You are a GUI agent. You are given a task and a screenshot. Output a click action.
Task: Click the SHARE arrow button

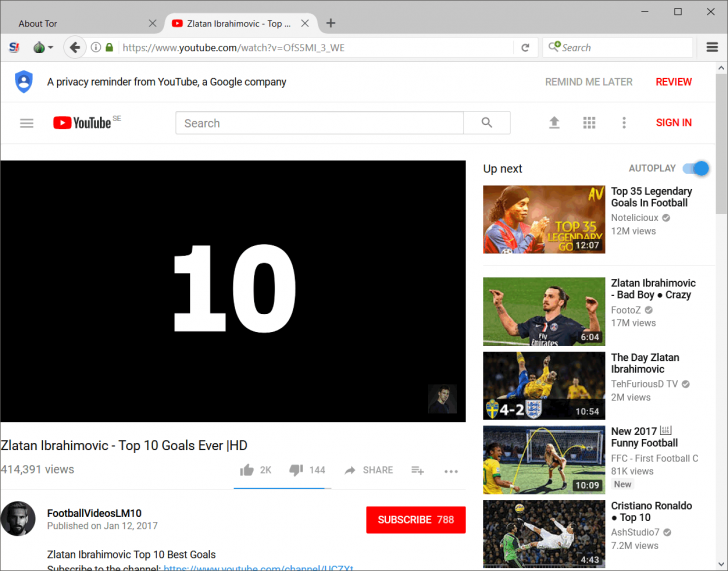click(369, 470)
